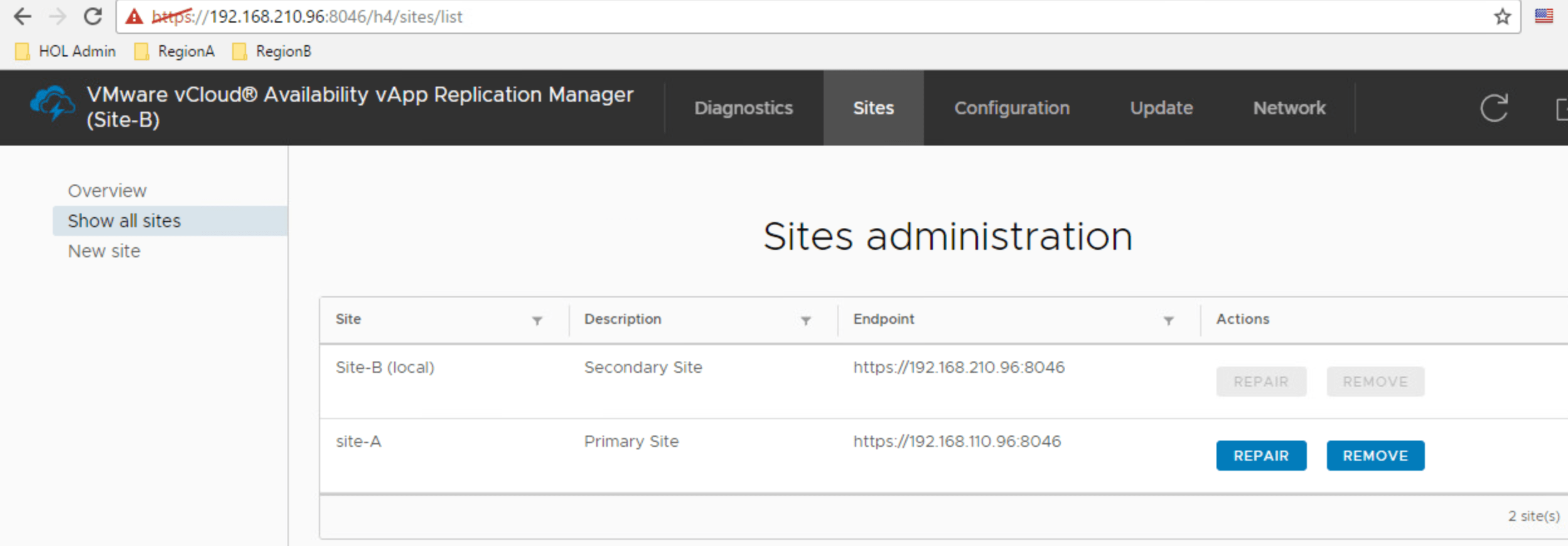Open the Site column filter

[x=537, y=321]
